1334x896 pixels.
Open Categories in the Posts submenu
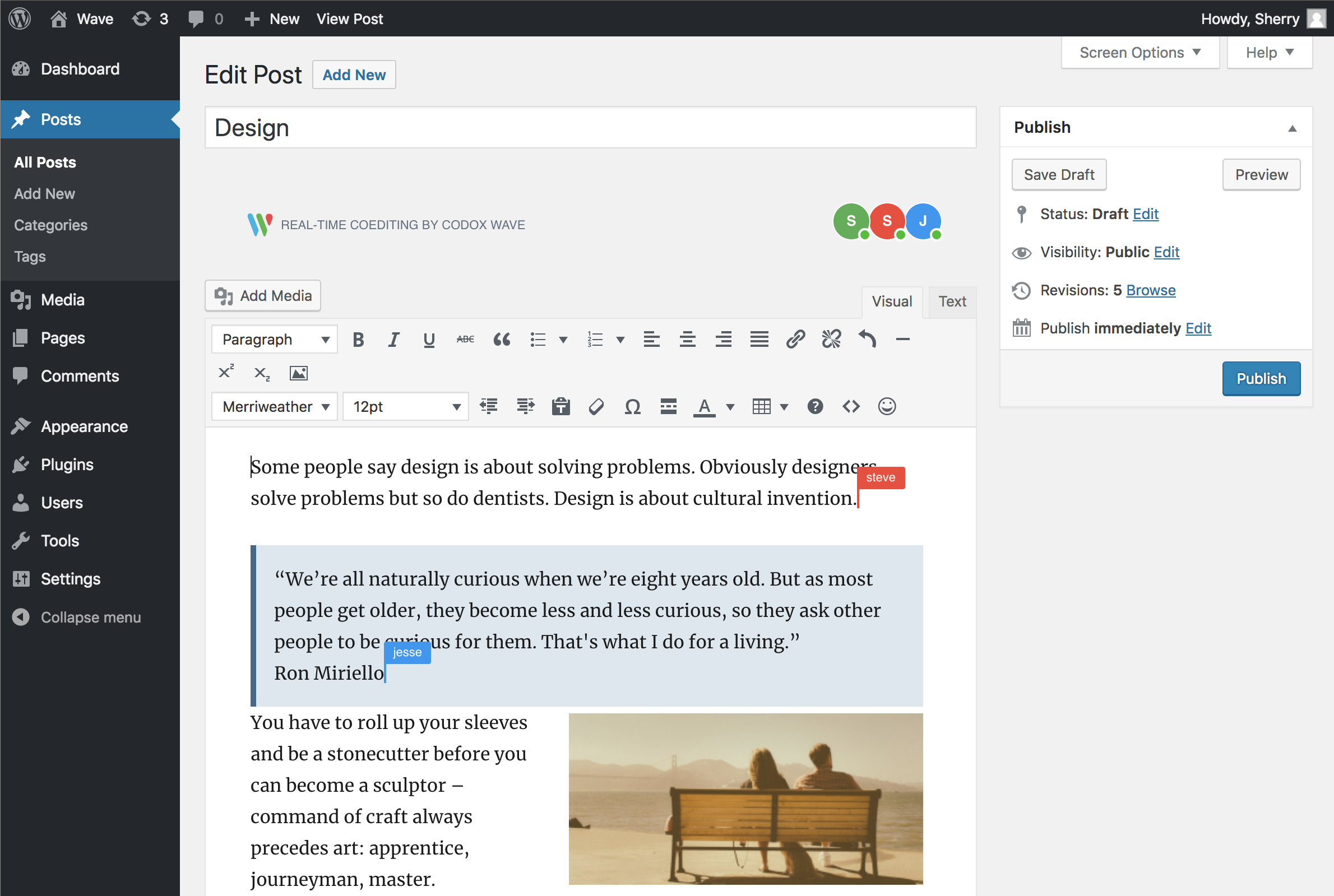[x=51, y=225]
